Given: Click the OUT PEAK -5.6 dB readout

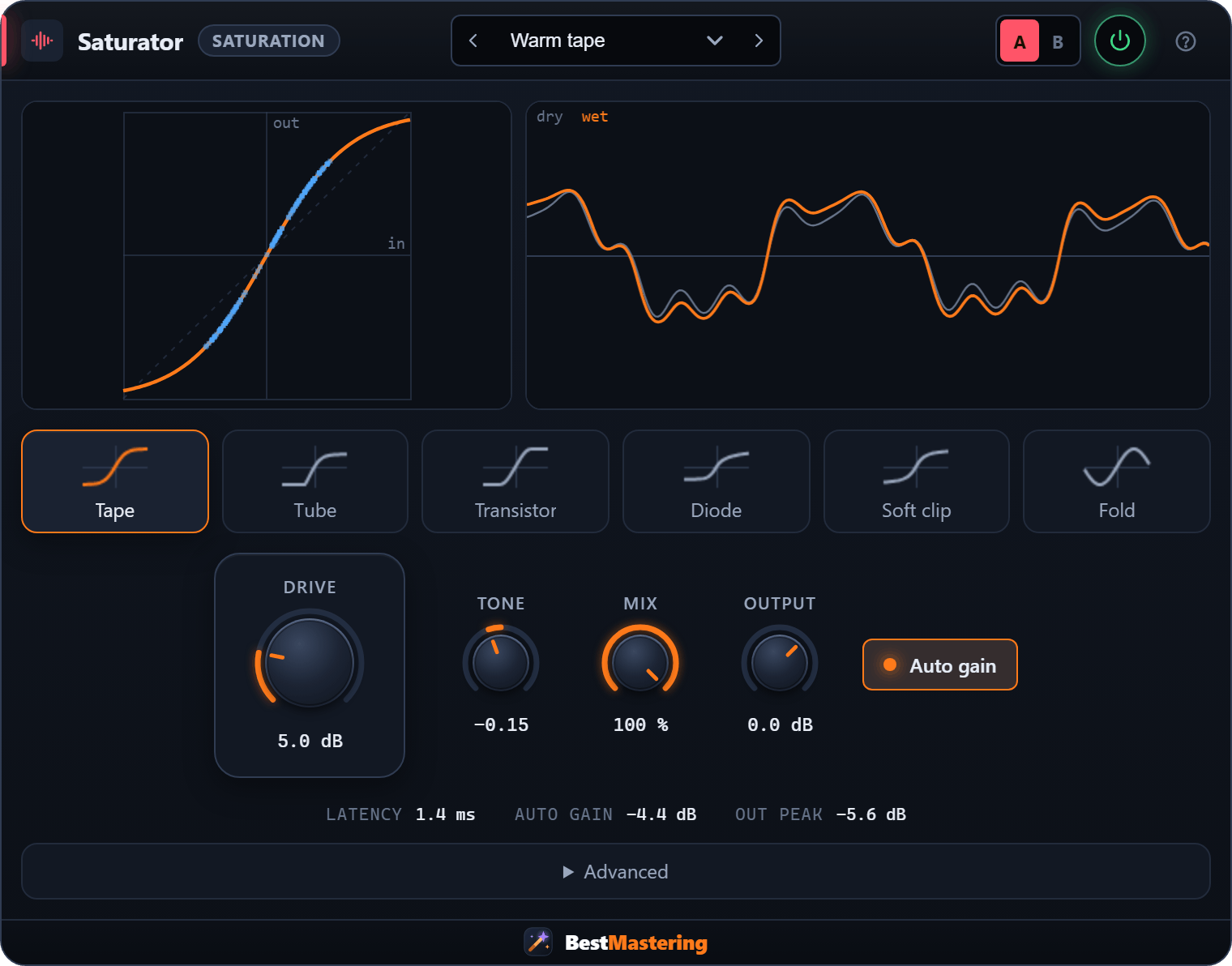Looking at the screenshot, I should [x=820, y=814].
